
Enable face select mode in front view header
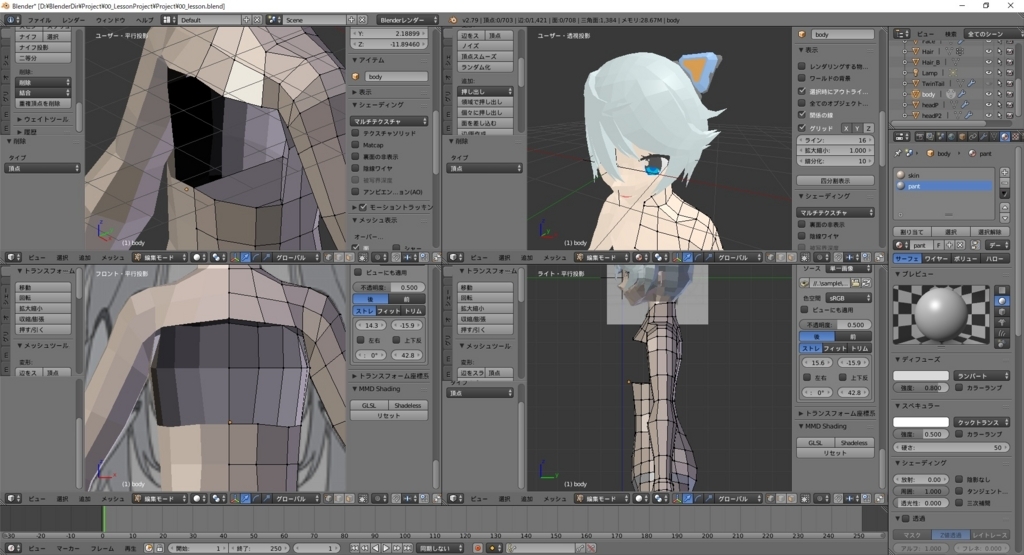(349, 498)
